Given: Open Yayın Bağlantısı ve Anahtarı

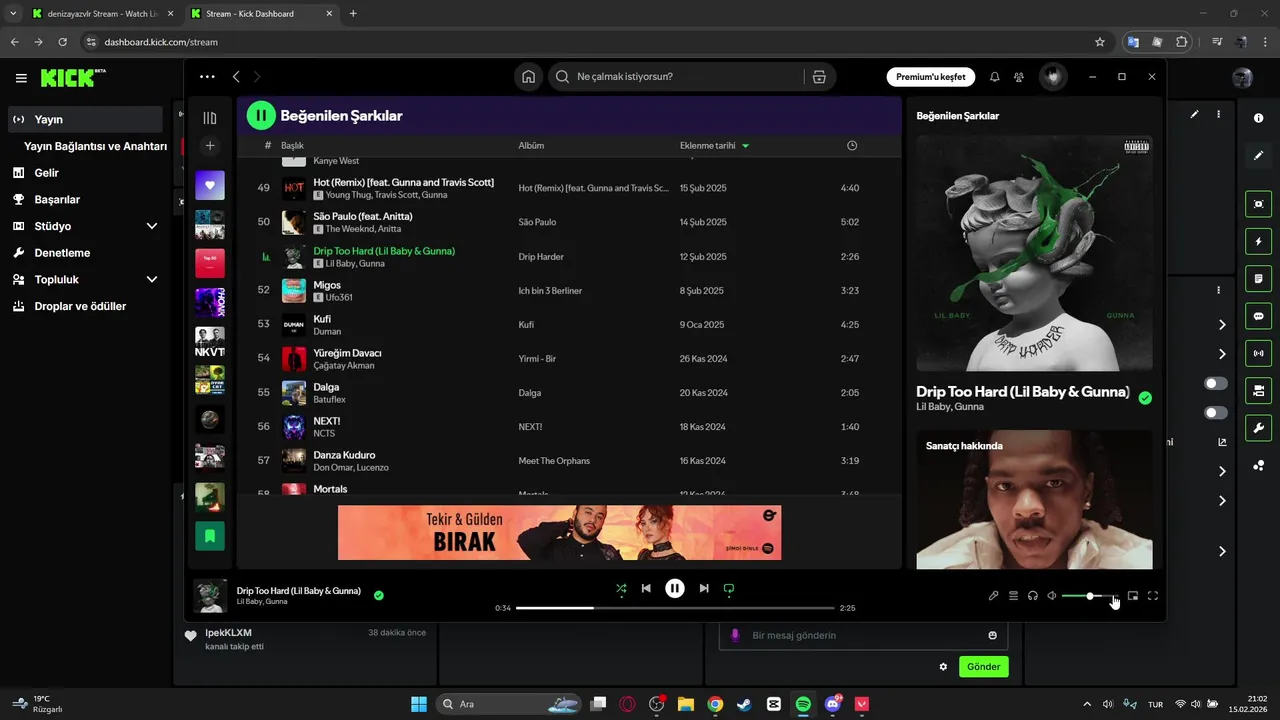Looking at the screenshot, I should [x=95, y=146].
